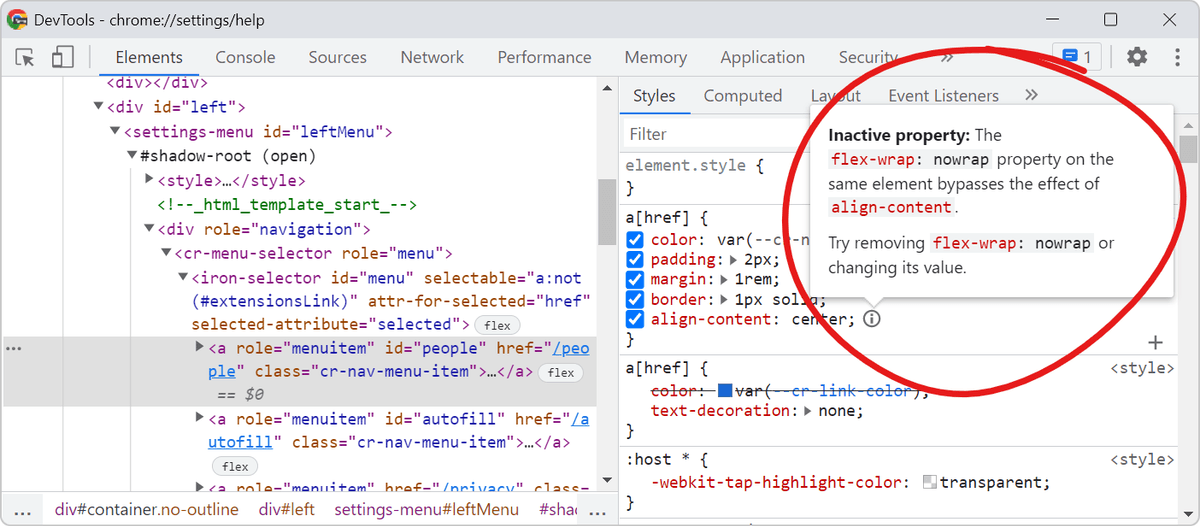Click the flex badge next to iron-selector
The height and width of the screenshot is (526, 1200).
[x=497, y=325]
